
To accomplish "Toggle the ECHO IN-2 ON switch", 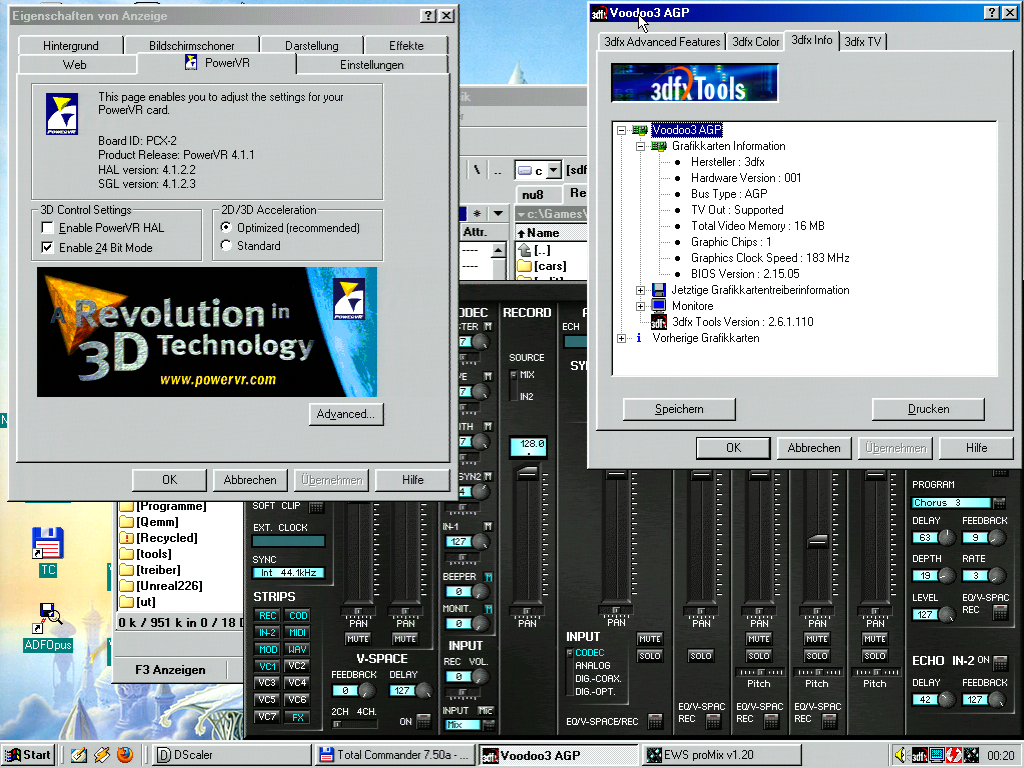I will pyautogui.click(x=1000, y=662).
